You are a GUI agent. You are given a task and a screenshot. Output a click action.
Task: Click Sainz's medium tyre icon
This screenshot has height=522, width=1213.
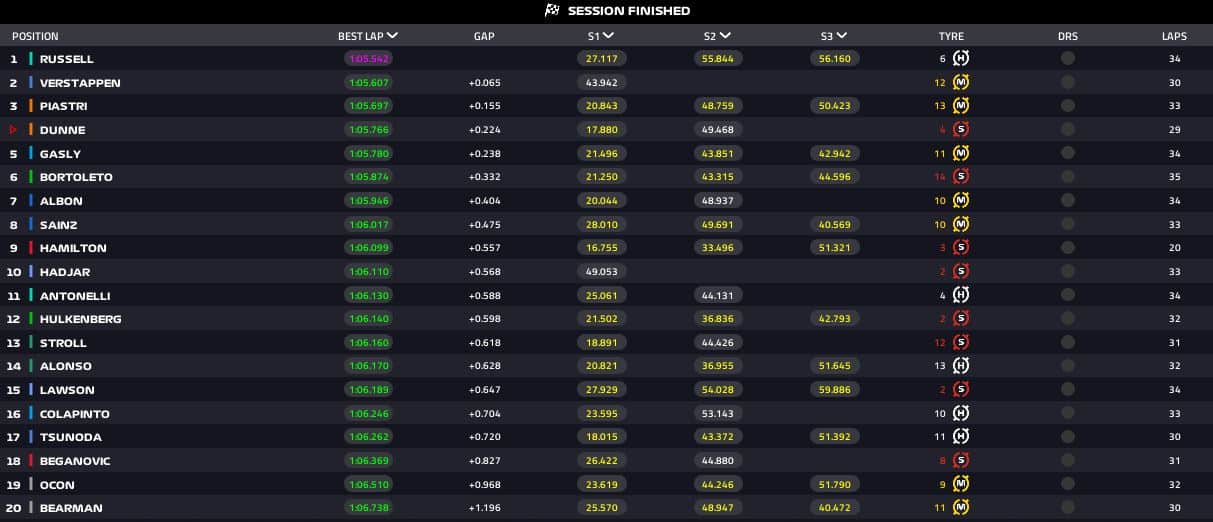(961, 225)
